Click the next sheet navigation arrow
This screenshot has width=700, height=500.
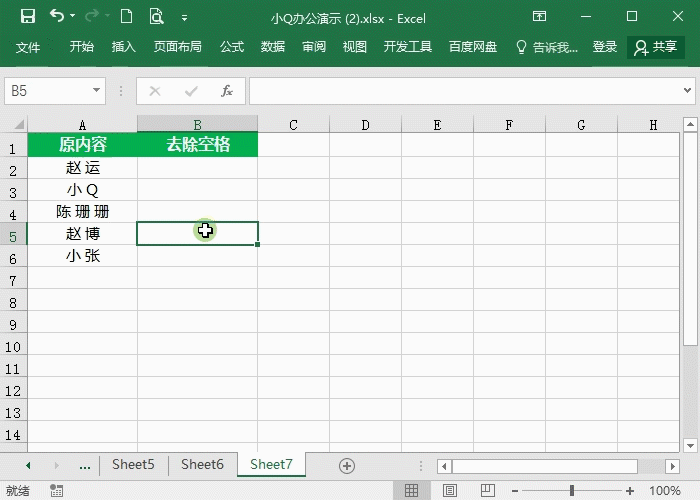click(x=56, y=466)
